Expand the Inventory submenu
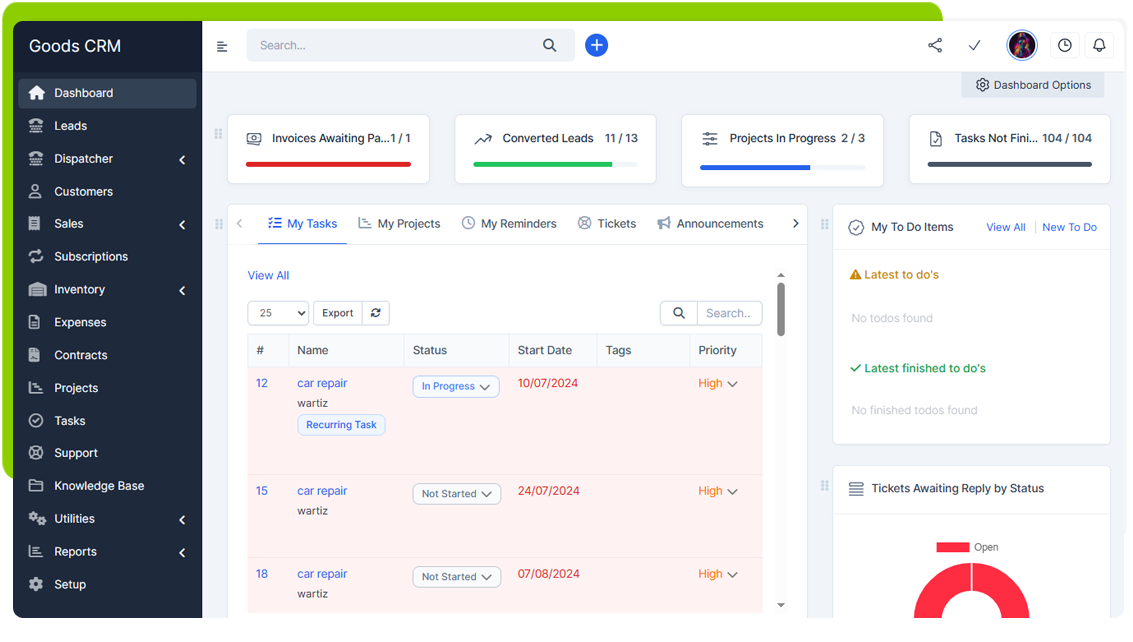The image size is (1133, 642). pyautogui.click(x=182, y=291)
